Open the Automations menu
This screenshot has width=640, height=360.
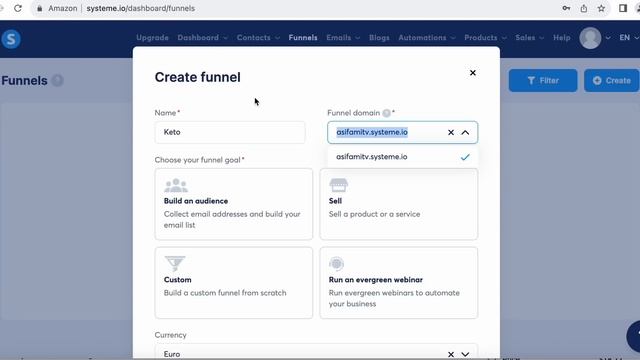coord(427,38)
